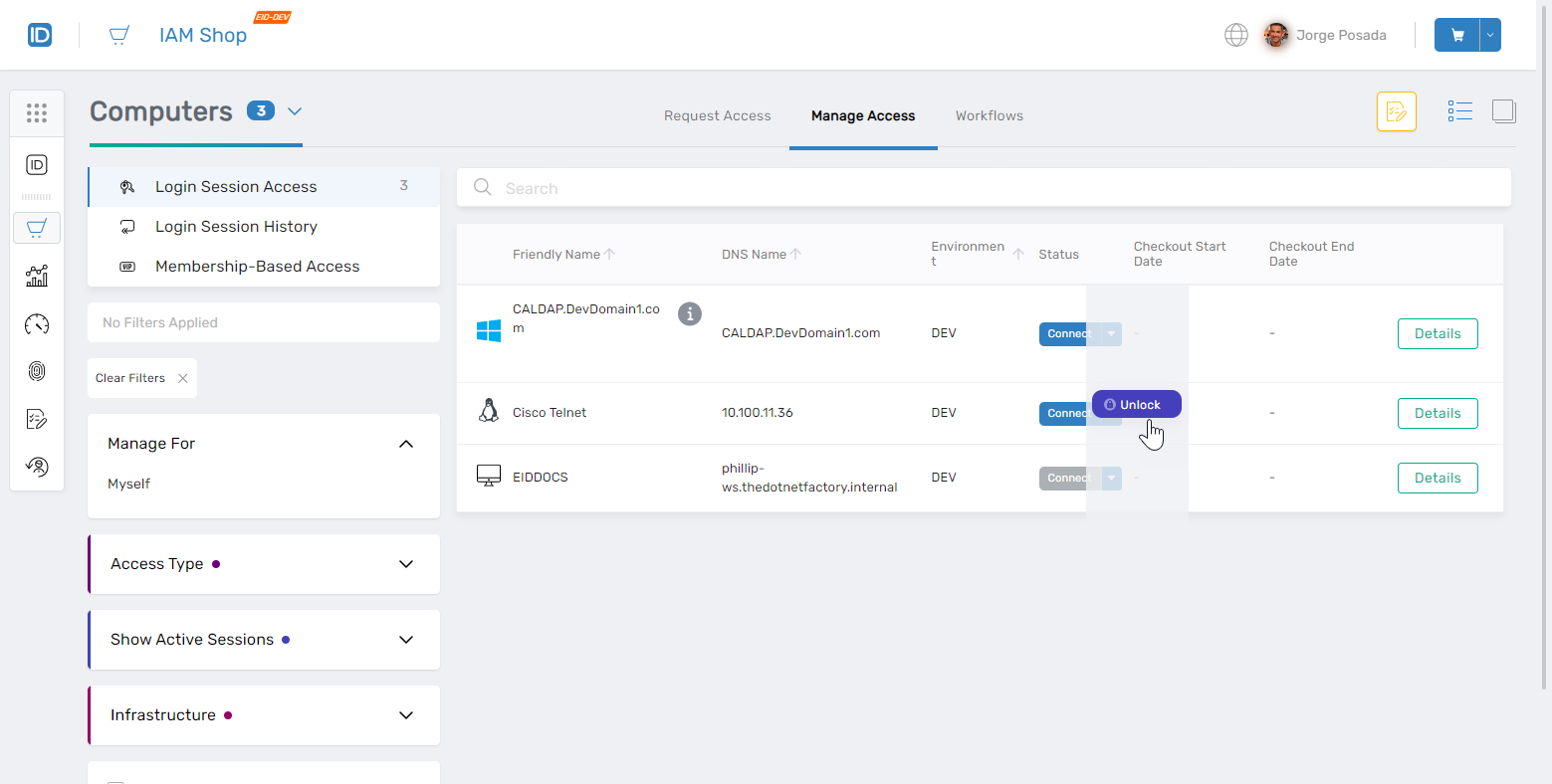Open the analytics chart sidebar icon
Screen dimensions: 1552x784
pos(37,277)
